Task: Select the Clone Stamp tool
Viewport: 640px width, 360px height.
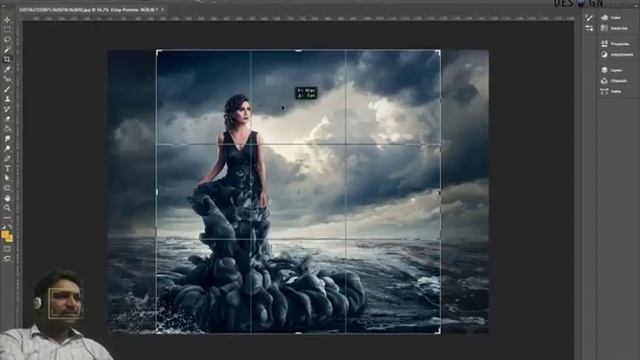Action: point(7,99)
